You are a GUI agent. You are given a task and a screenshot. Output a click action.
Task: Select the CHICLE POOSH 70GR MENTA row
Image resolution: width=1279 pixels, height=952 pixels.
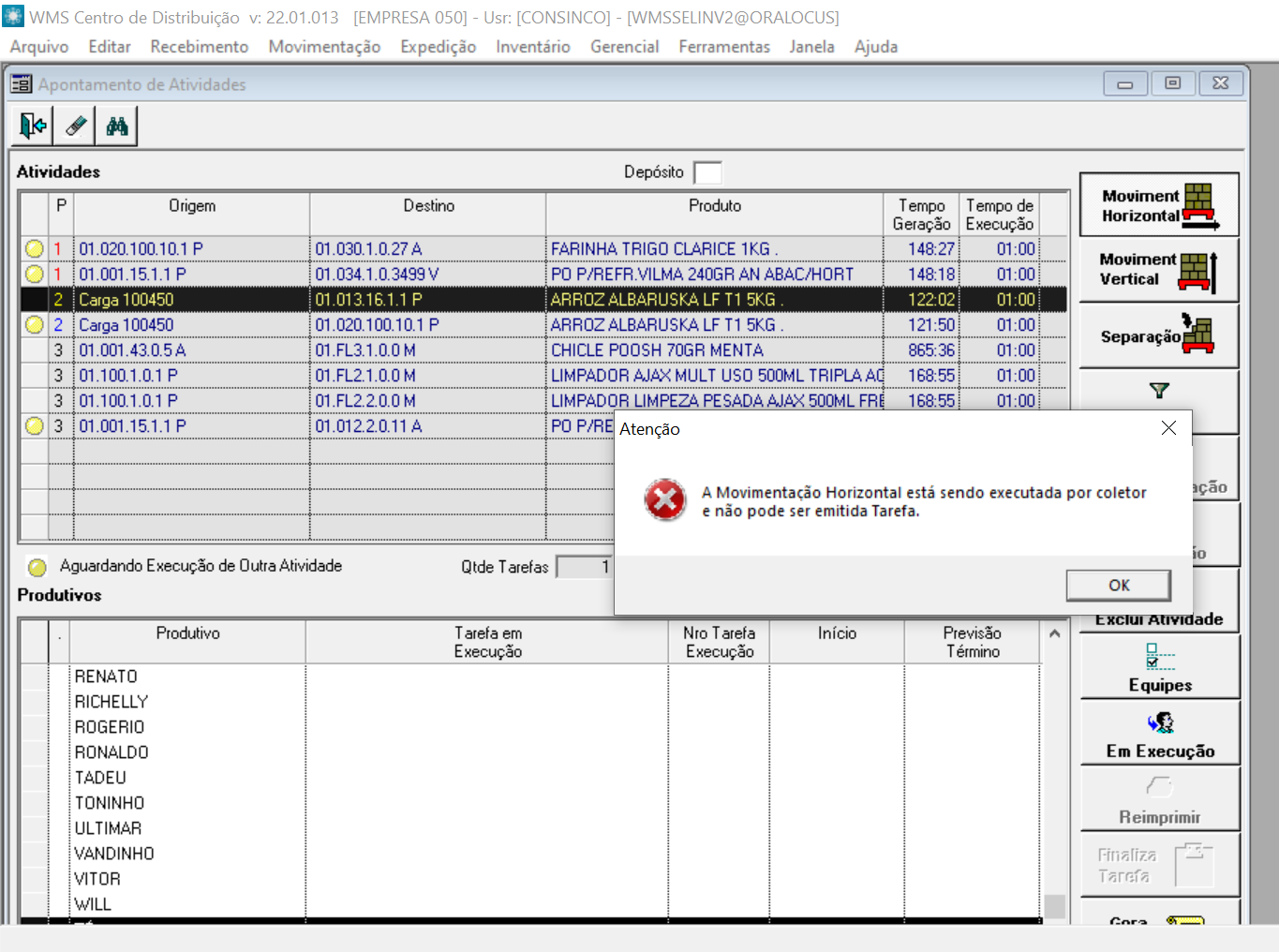tap(543, 350)
